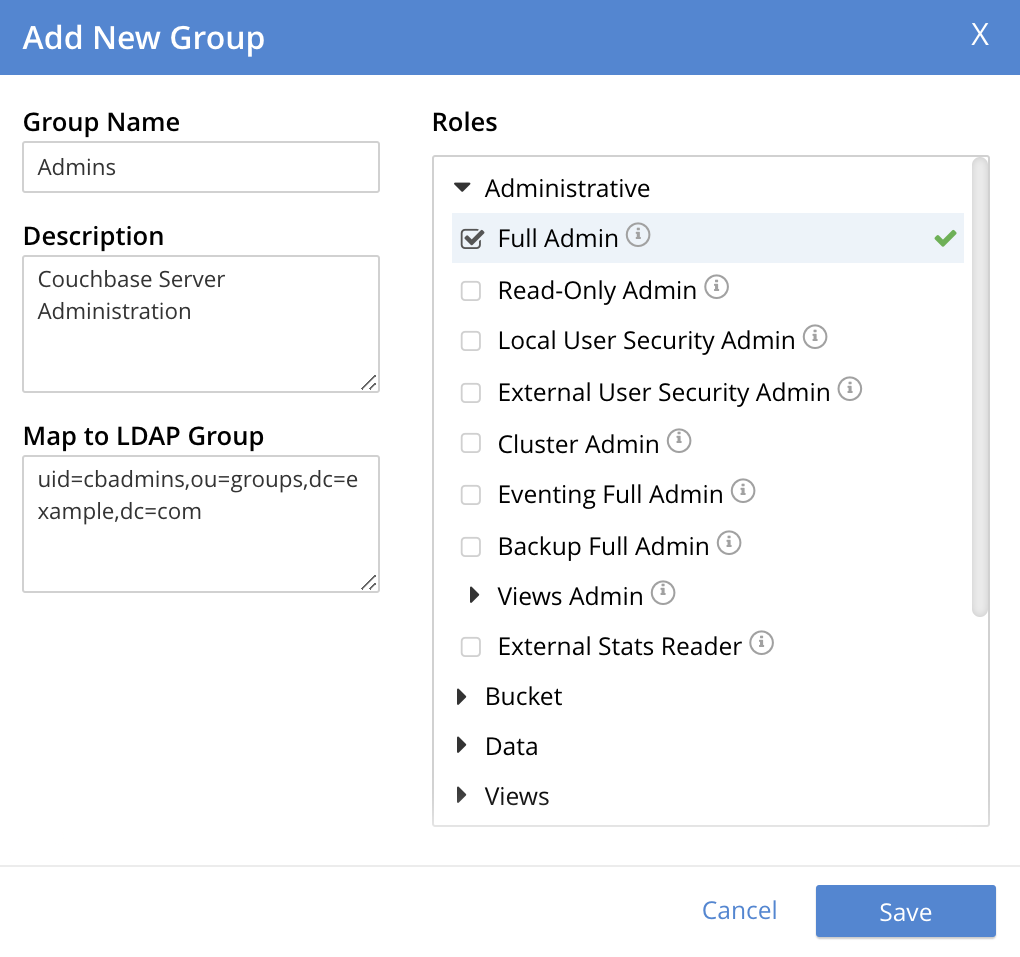Open the Data roles tree item
This screenshot has height=957, width=1020.
(x=461, y=746)
